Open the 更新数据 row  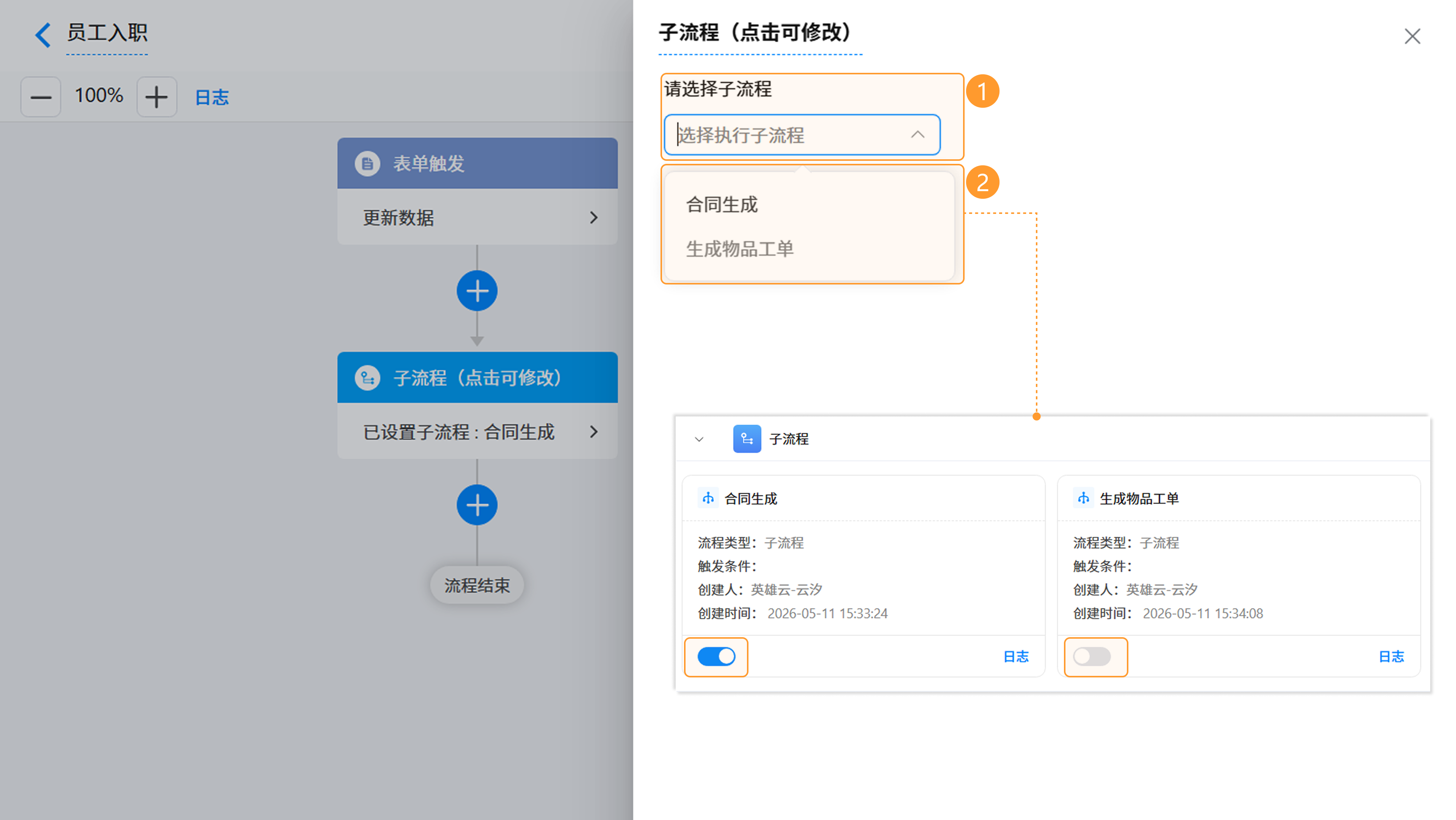478,217
